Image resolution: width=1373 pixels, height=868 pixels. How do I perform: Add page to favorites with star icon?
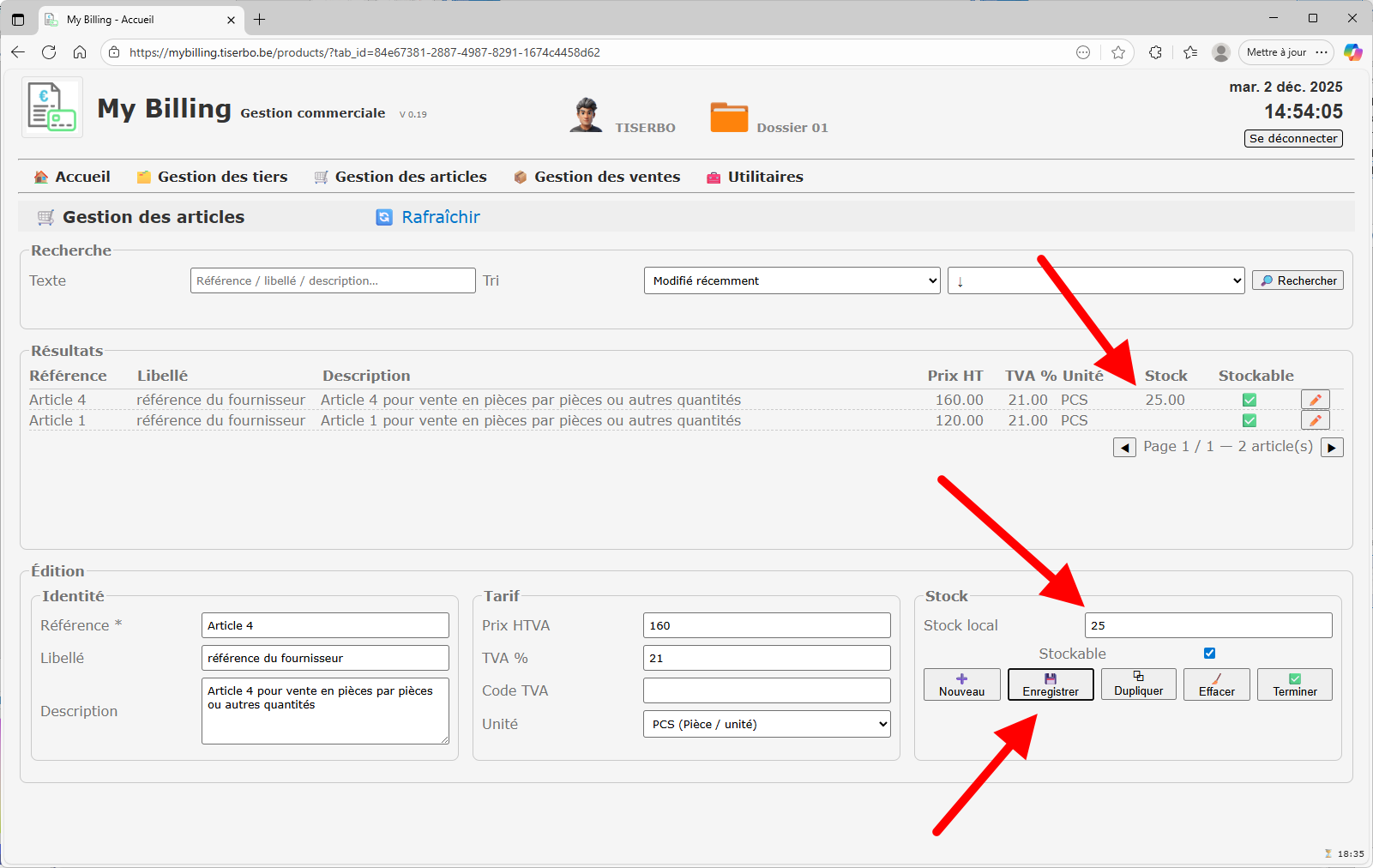[x=1118, y=52]
